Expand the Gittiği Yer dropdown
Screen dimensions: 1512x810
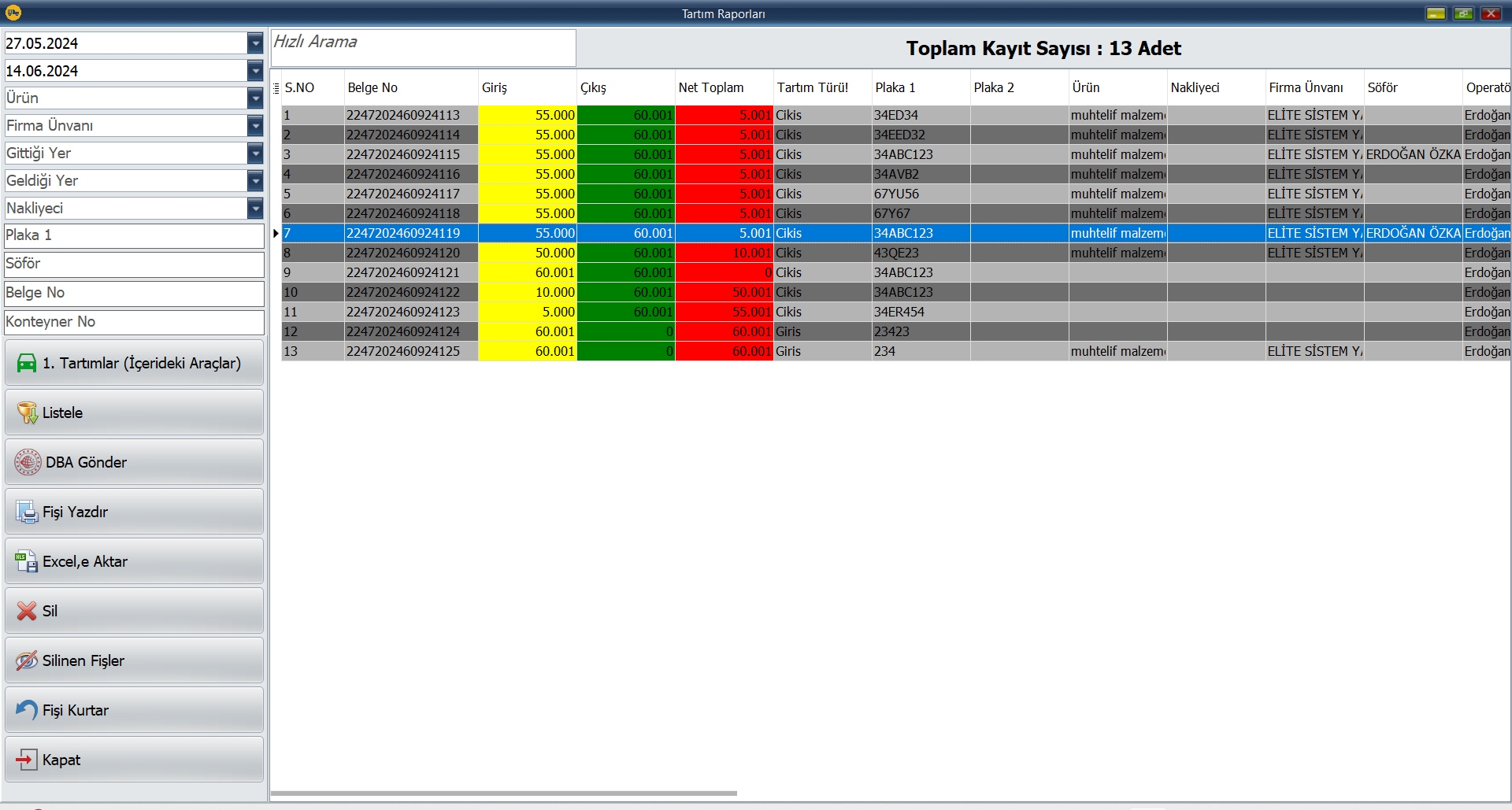(x=254, y=153)
